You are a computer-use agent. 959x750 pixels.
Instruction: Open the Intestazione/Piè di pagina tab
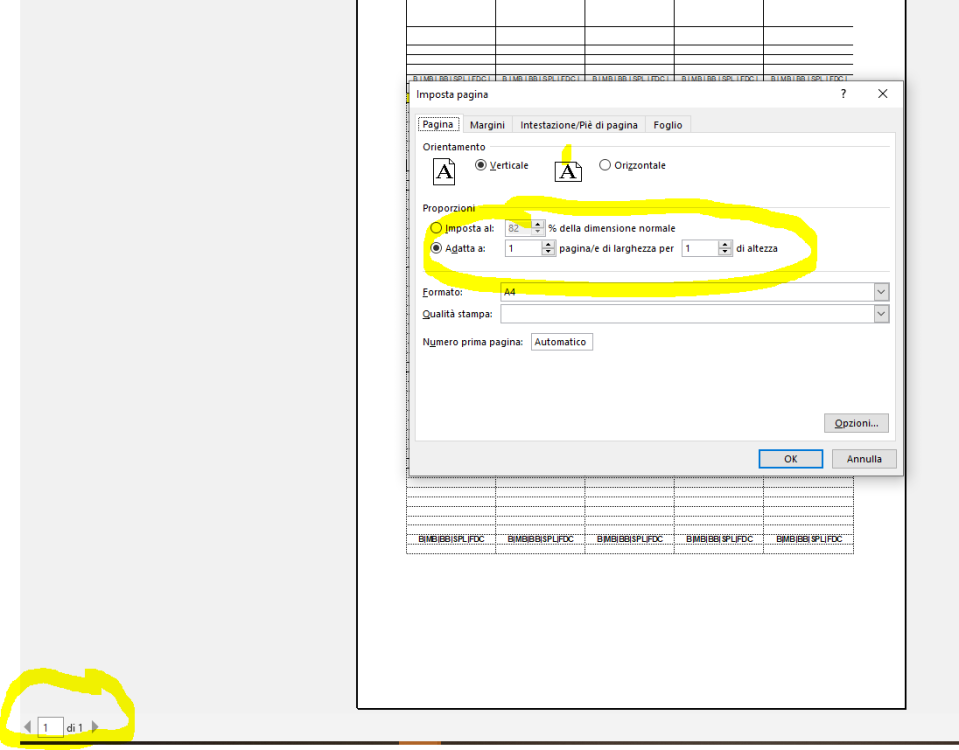pyautogui.click(x=578, y=125)
